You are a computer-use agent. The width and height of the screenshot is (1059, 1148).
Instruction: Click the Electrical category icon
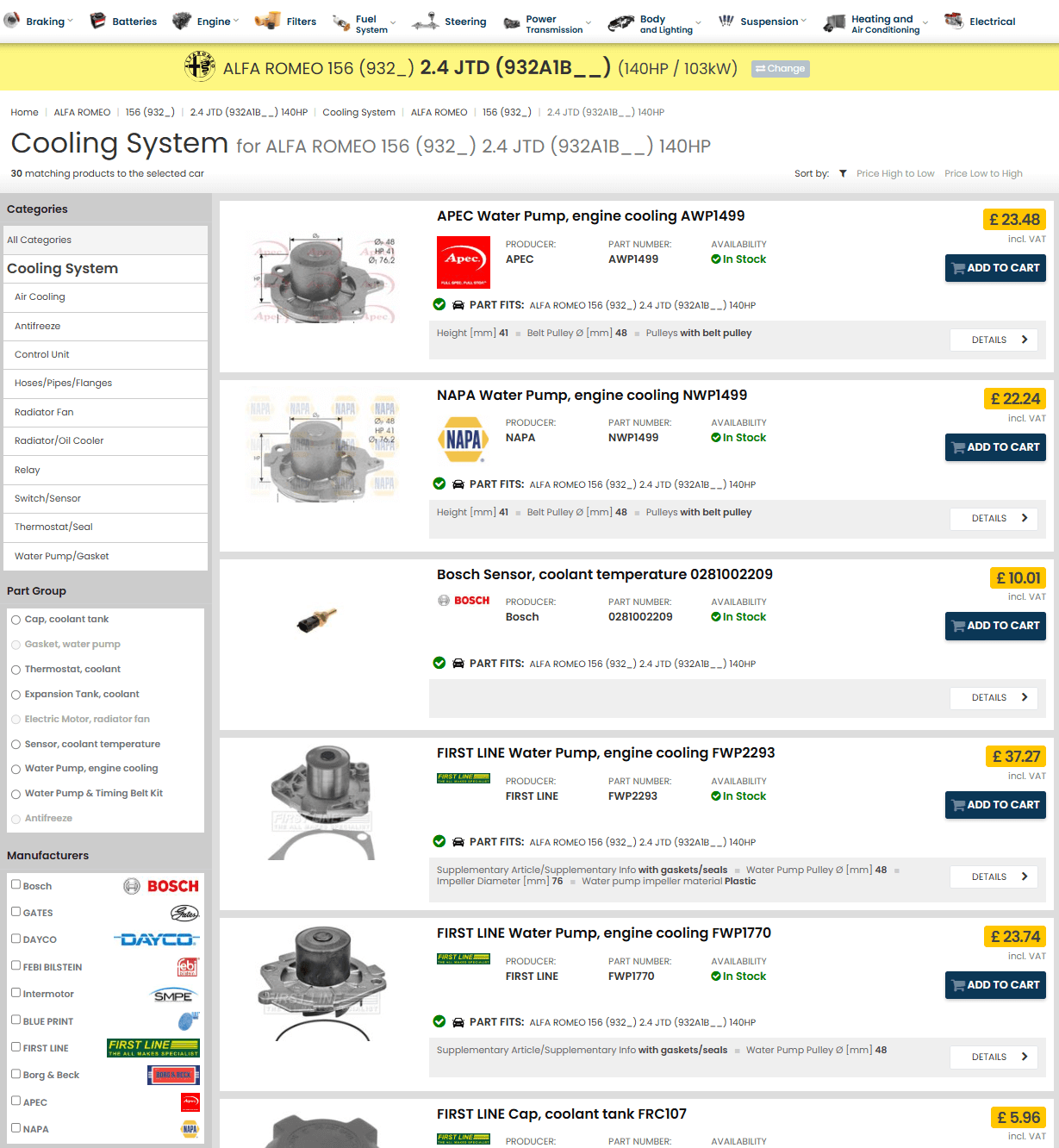tap(954, 21)
